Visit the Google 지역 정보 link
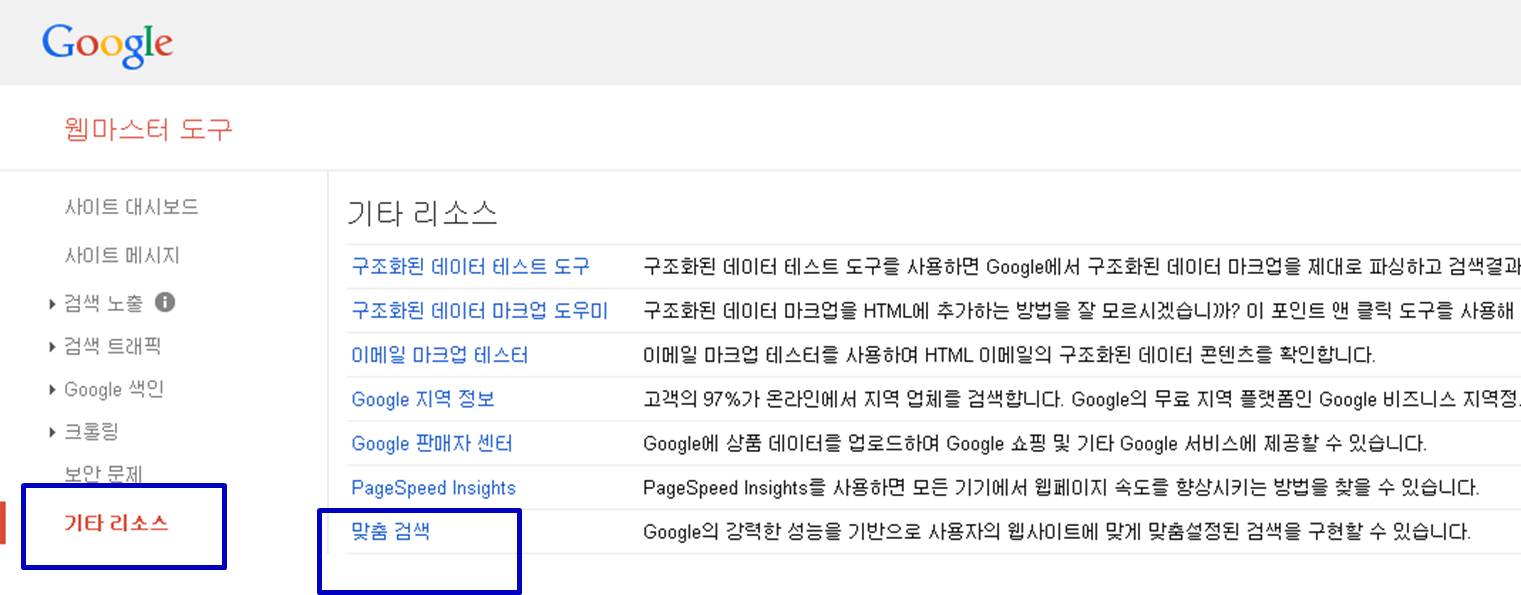 pyautogui.click(x=422, y=399)
